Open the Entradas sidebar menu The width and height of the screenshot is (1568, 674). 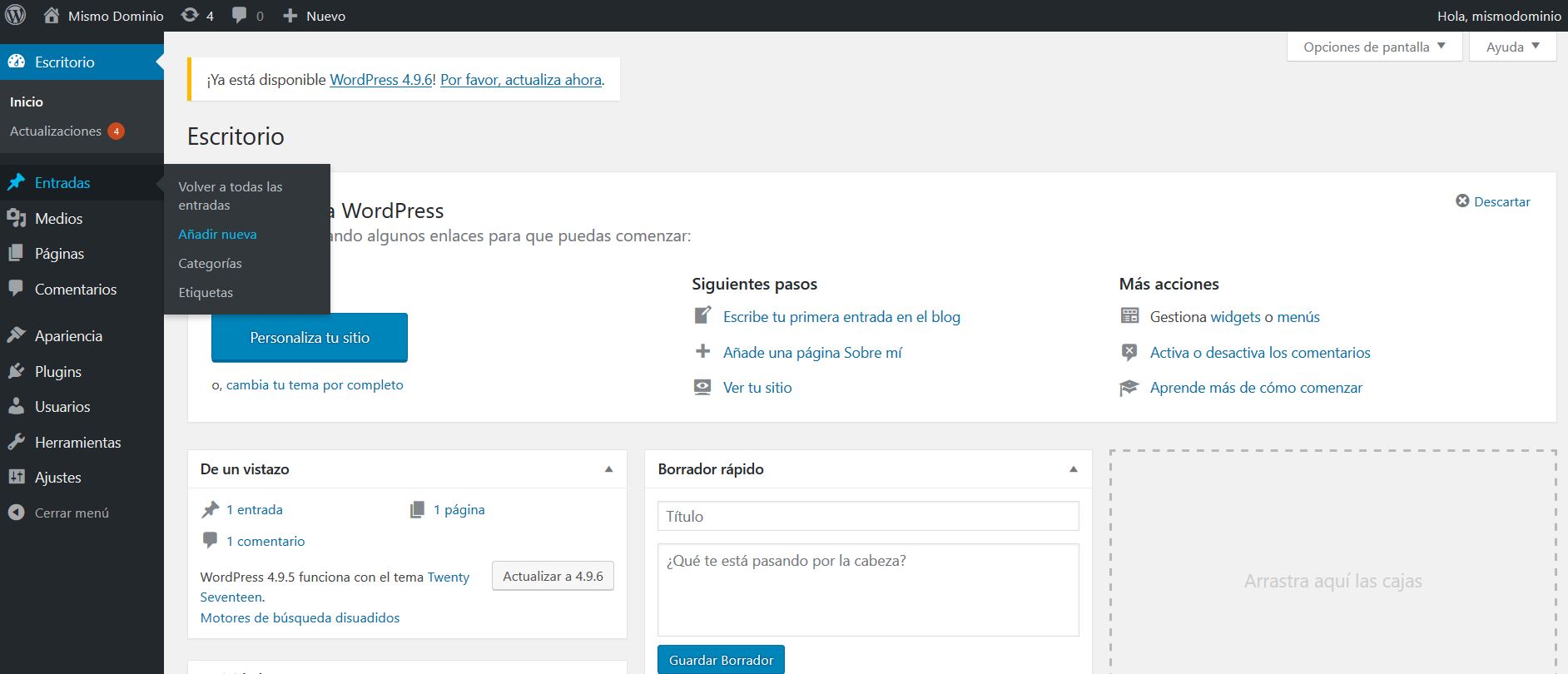[82, 182]
